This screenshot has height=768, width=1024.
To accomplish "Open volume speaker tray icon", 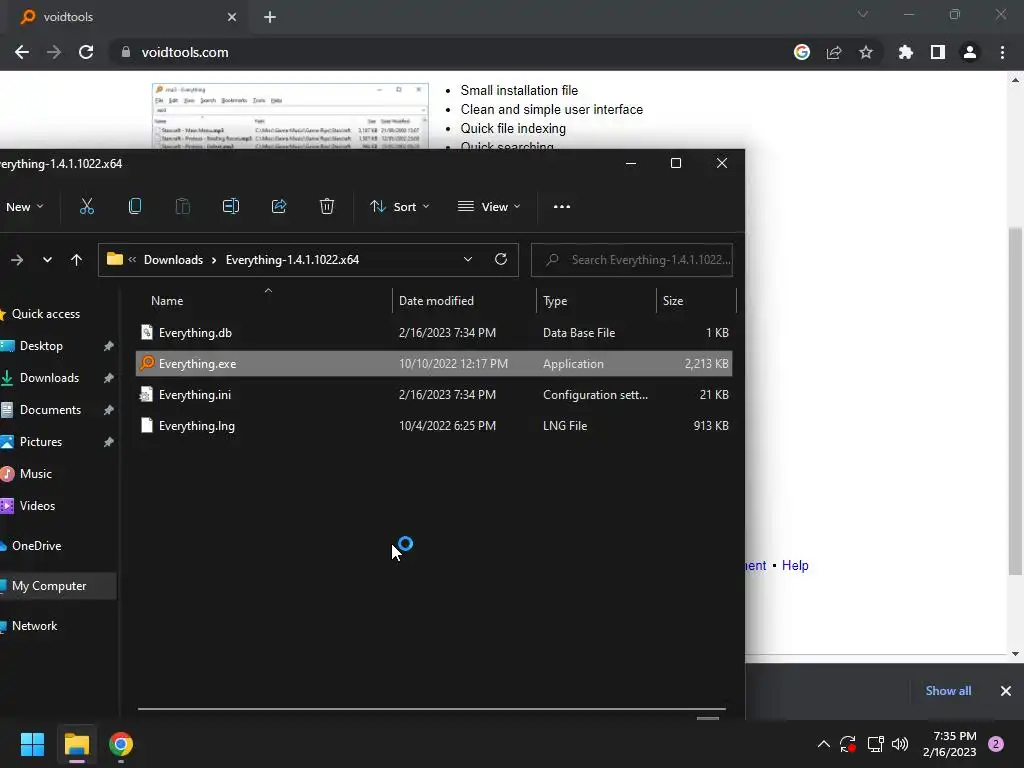I will [x=900, y=744].
